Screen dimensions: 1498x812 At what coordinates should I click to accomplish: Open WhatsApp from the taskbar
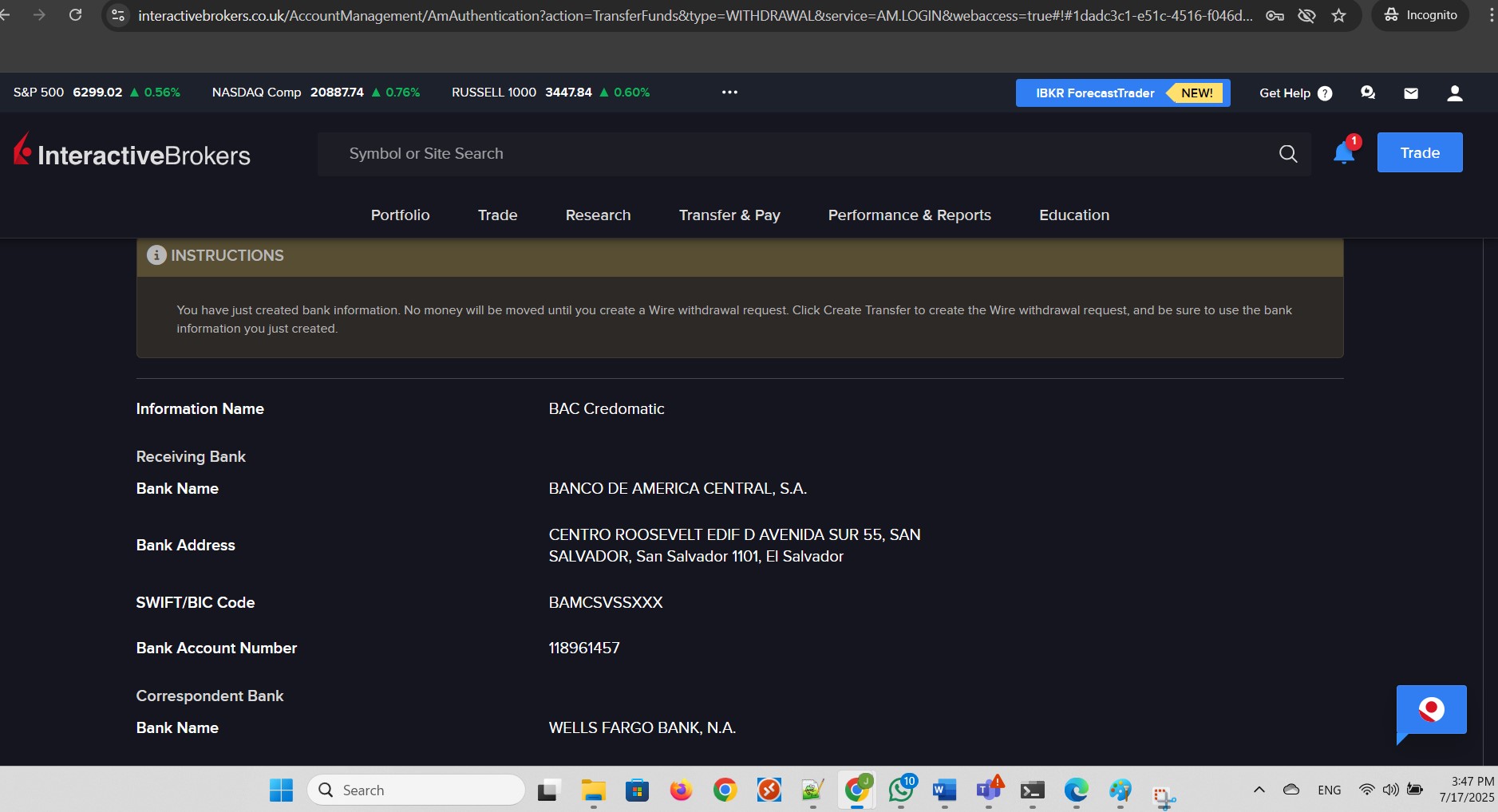click(901, 790)
